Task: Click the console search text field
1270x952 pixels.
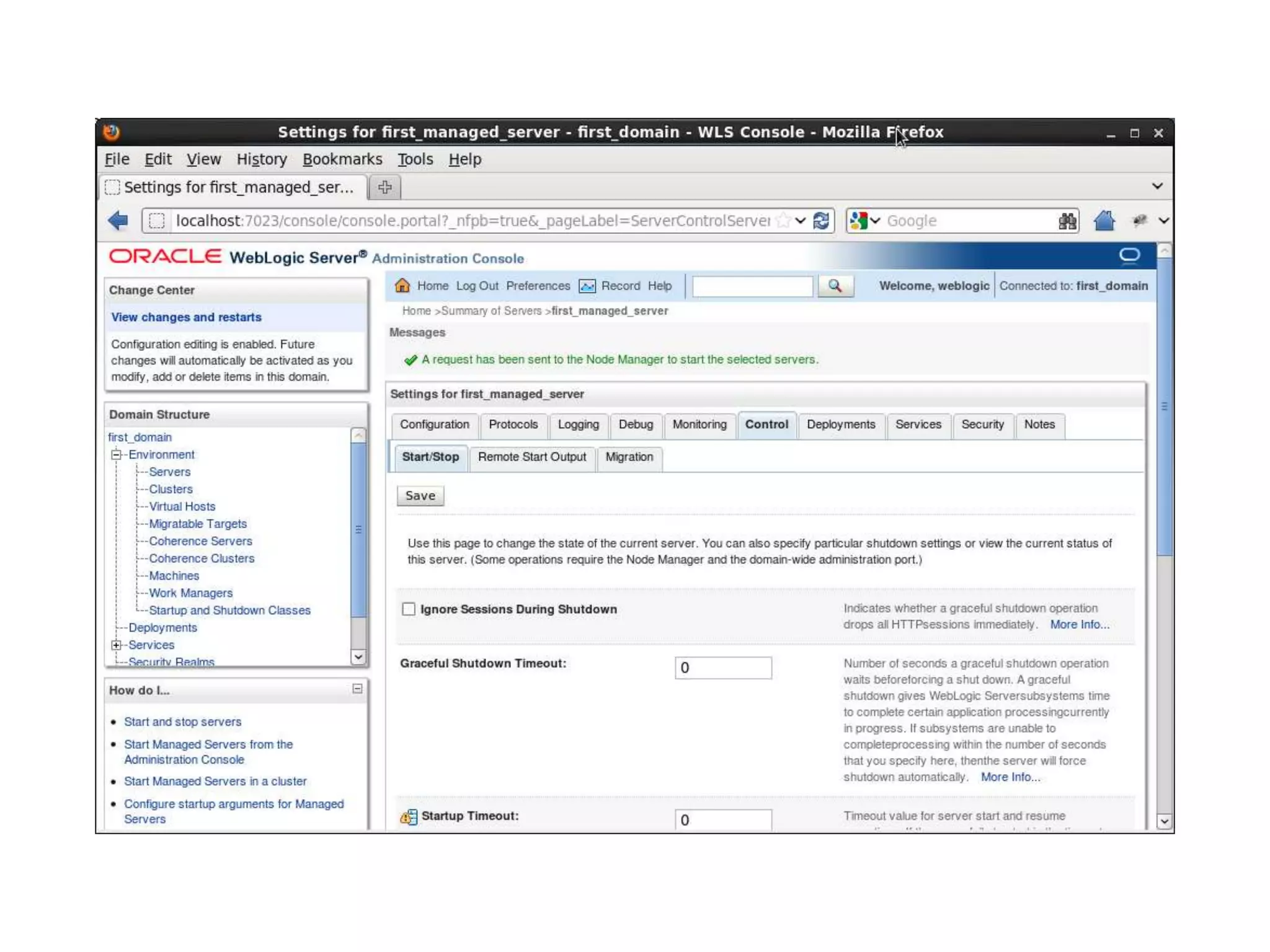Action: 752,286
